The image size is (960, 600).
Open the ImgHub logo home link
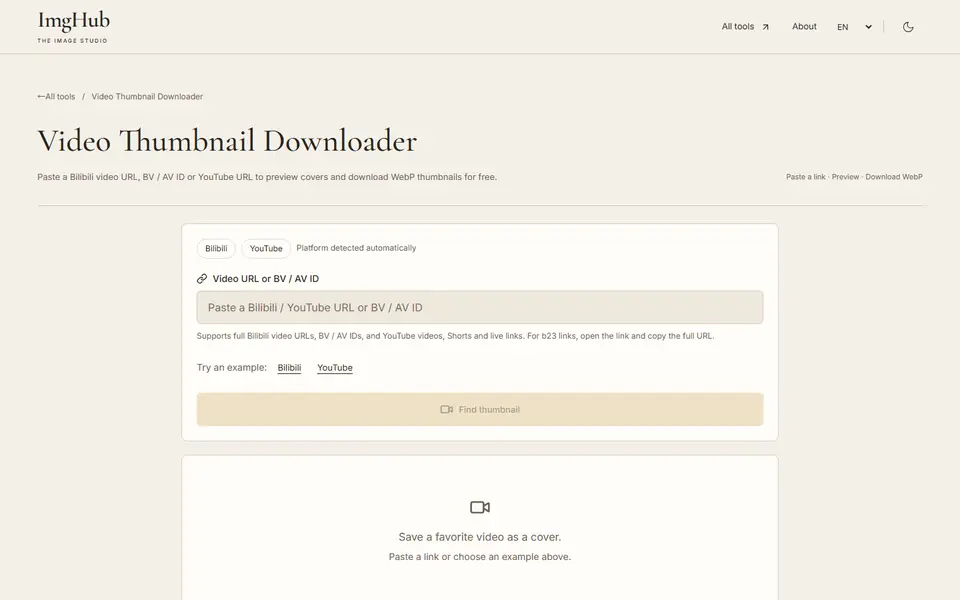pyautogui.click(x=73, y=27)
